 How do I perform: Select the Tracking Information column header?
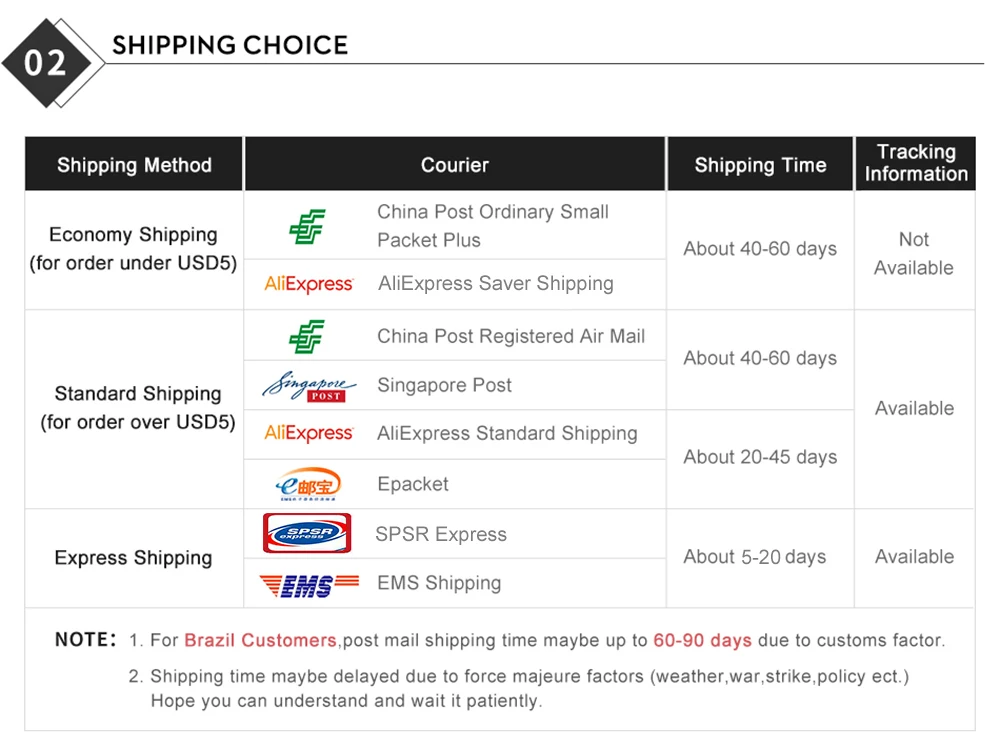[x=916, y=163]
